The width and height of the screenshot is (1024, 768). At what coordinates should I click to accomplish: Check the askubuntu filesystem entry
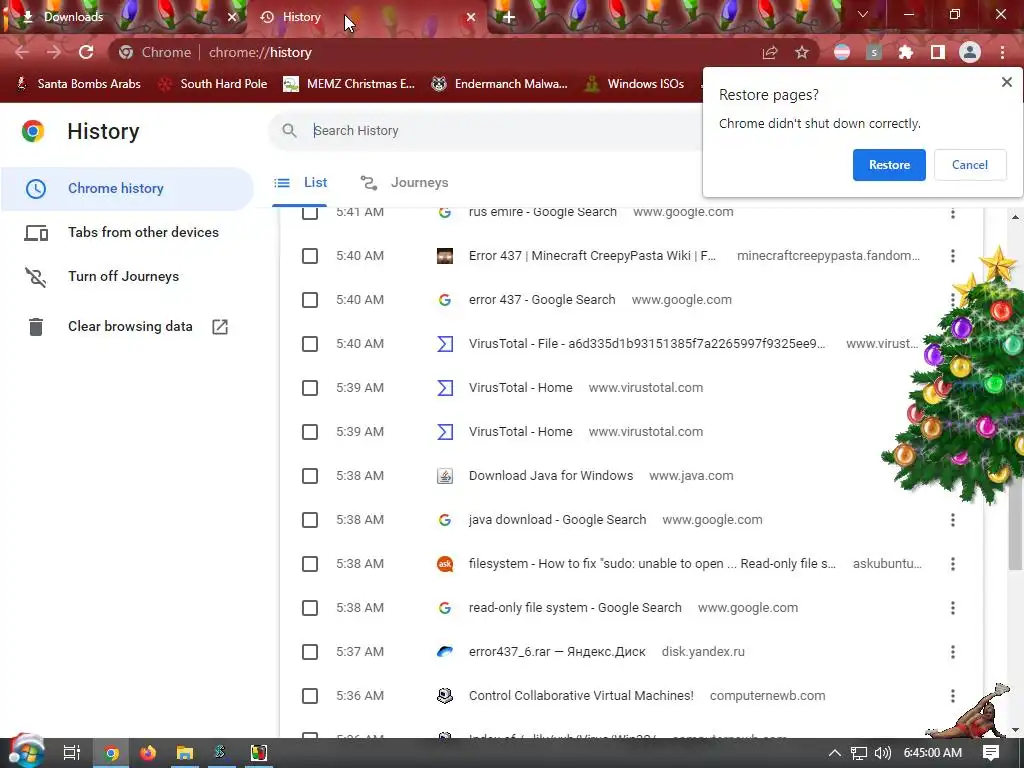(310, 564)
